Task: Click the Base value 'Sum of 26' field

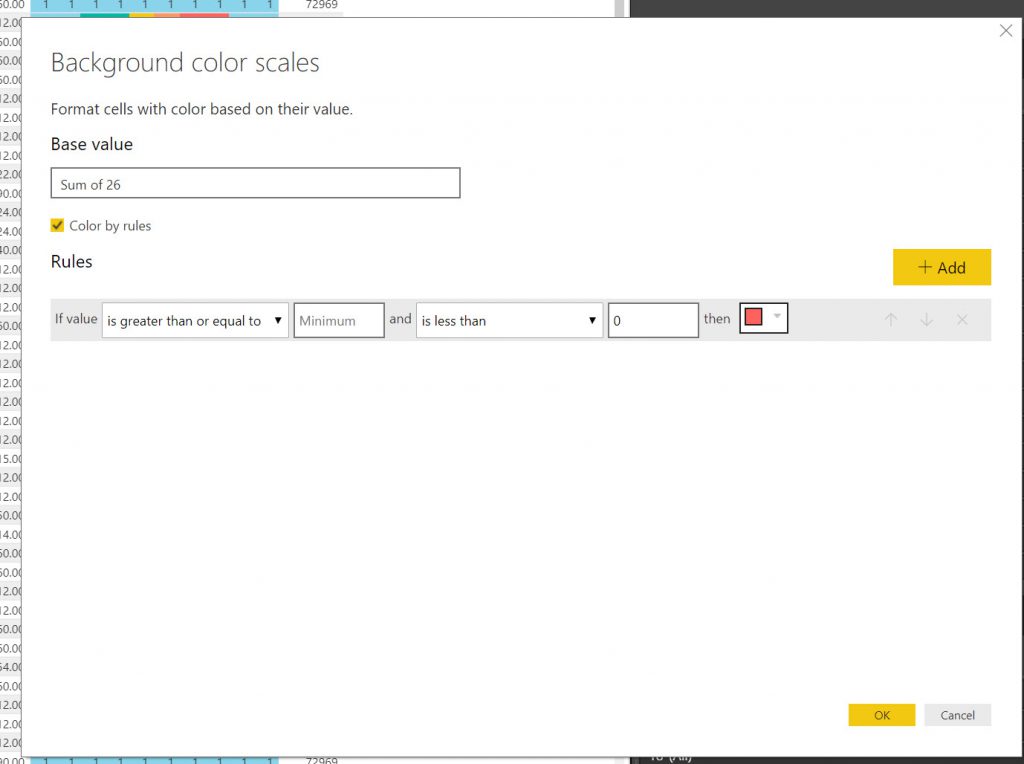Action: tap(255, 184)
